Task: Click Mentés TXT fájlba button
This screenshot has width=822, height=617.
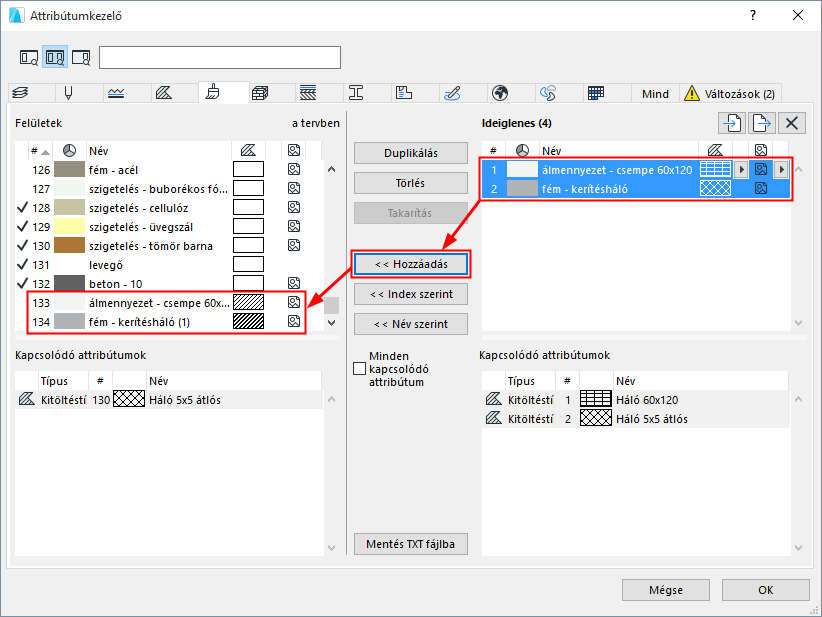Action: tap(410, 544)
